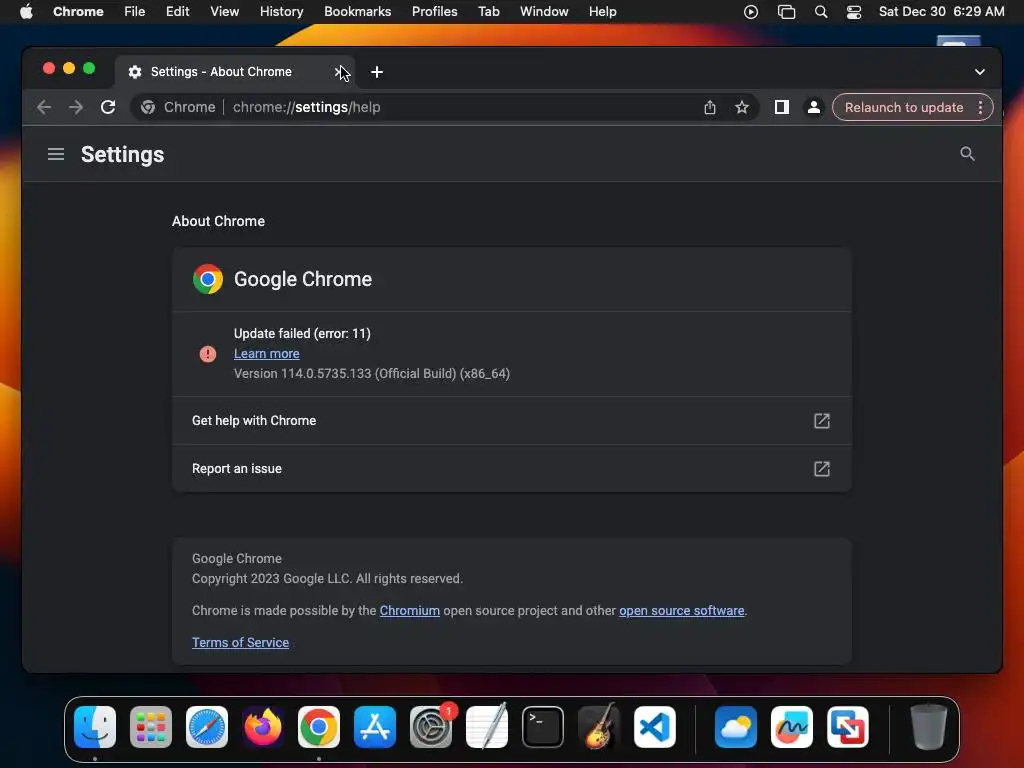
Task: Open Safari from the Dock
Action: coord(207,727)
